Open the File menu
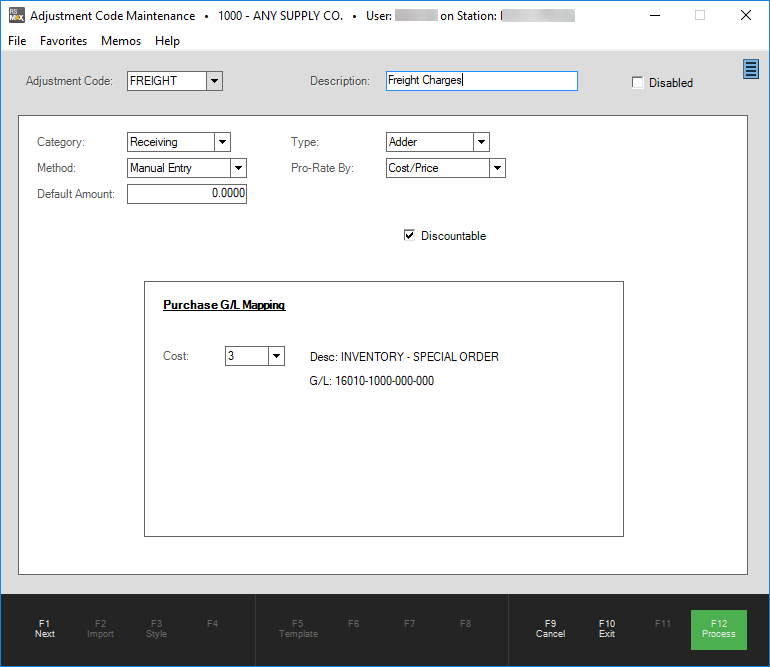 [17, 41]
